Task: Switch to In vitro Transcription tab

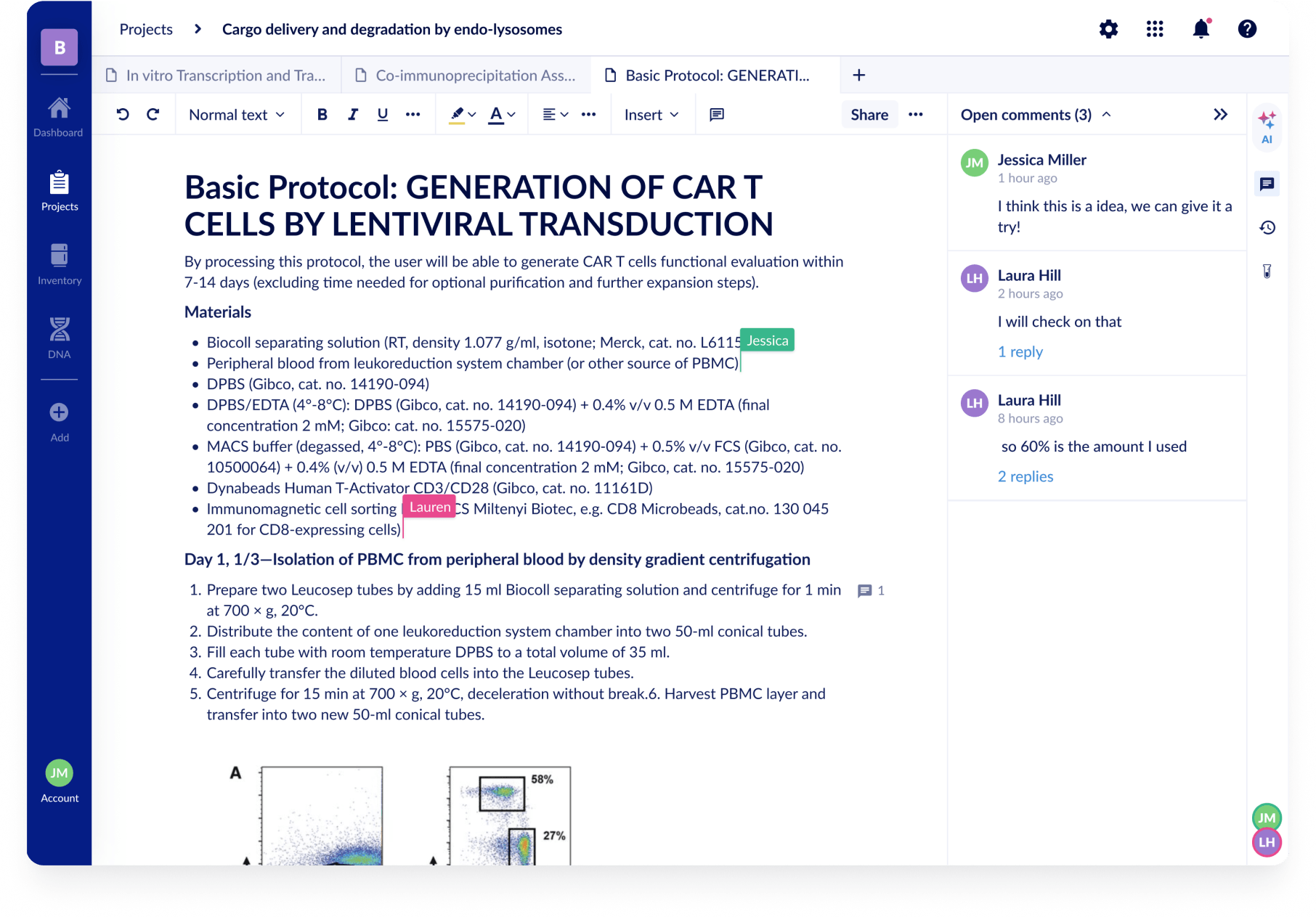Action: (x=216, y=76)
